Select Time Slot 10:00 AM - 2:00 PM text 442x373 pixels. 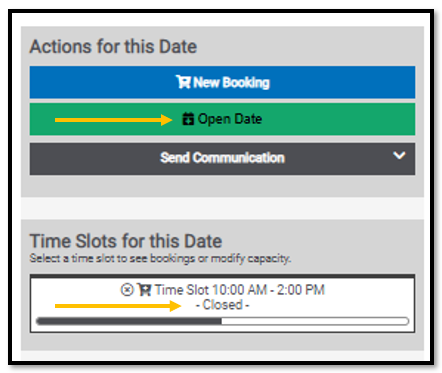(240, 290)
